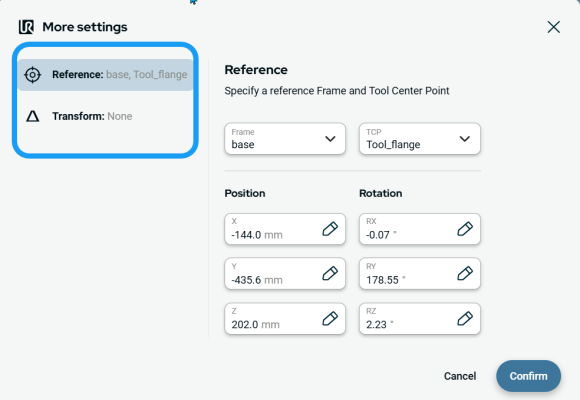
Task: Click the pencil icon for Z position
Action: (x=330, y=319)
